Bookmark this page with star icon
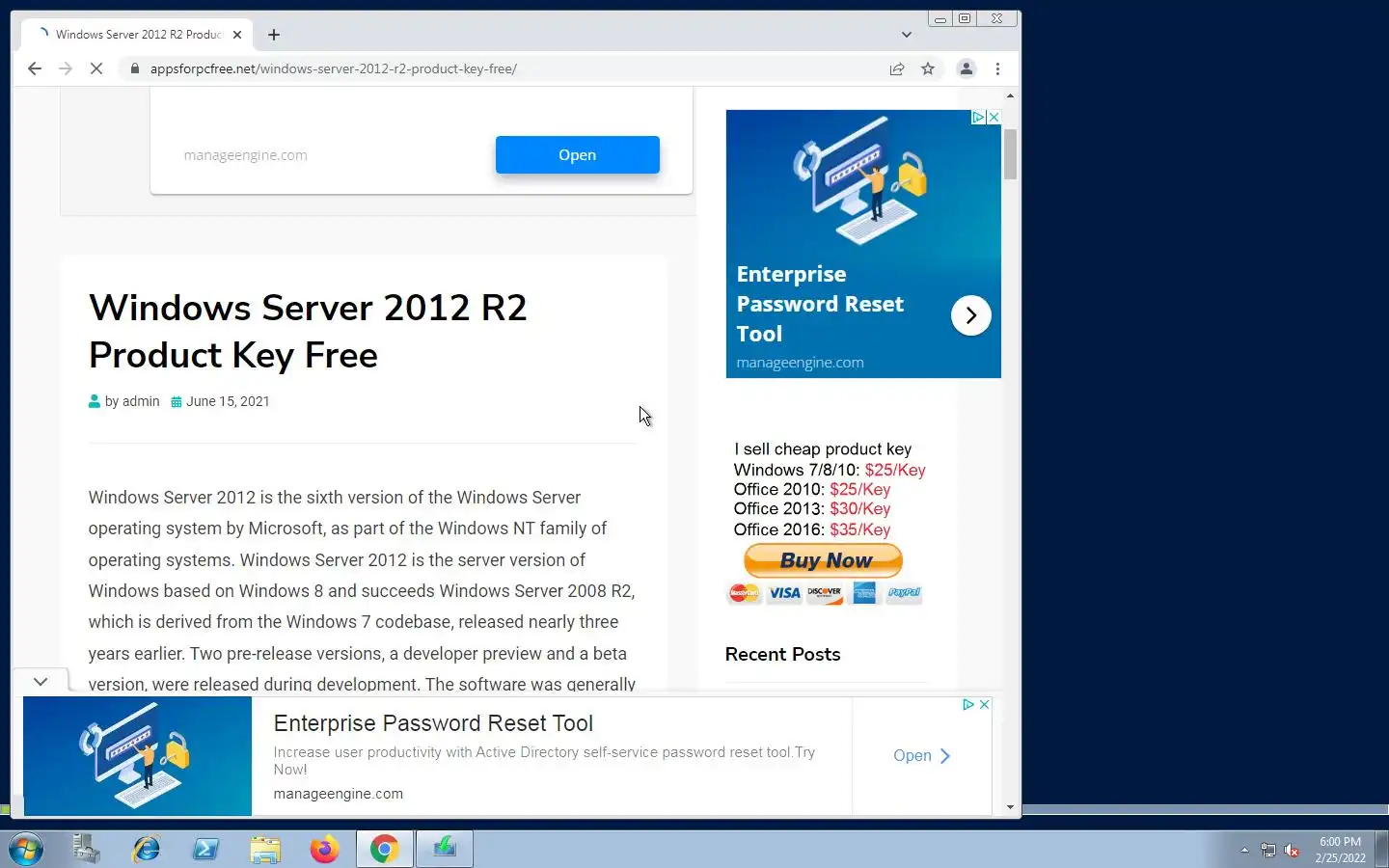This screenshot has width=1389, height=868. 928,68
